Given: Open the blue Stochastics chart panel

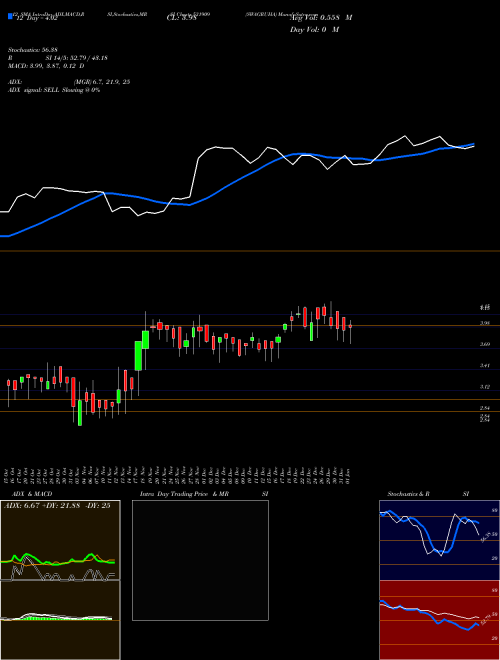Looking at the screenshot, I should [439, 540].
